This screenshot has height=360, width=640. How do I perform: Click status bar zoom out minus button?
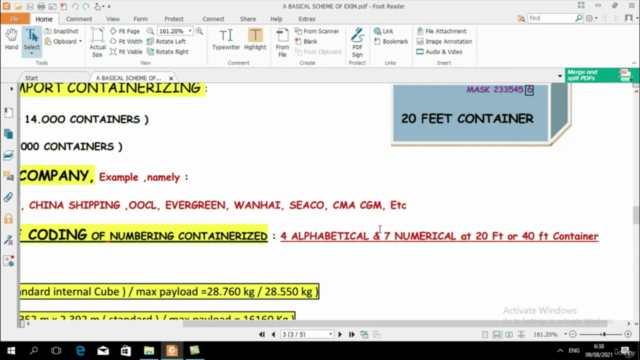(573, 334)
